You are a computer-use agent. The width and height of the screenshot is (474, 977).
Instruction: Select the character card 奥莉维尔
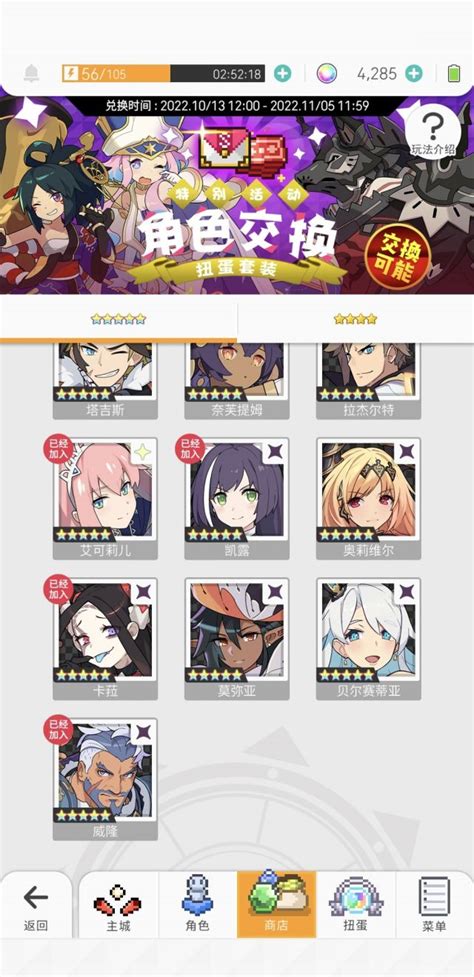point(369,498)
